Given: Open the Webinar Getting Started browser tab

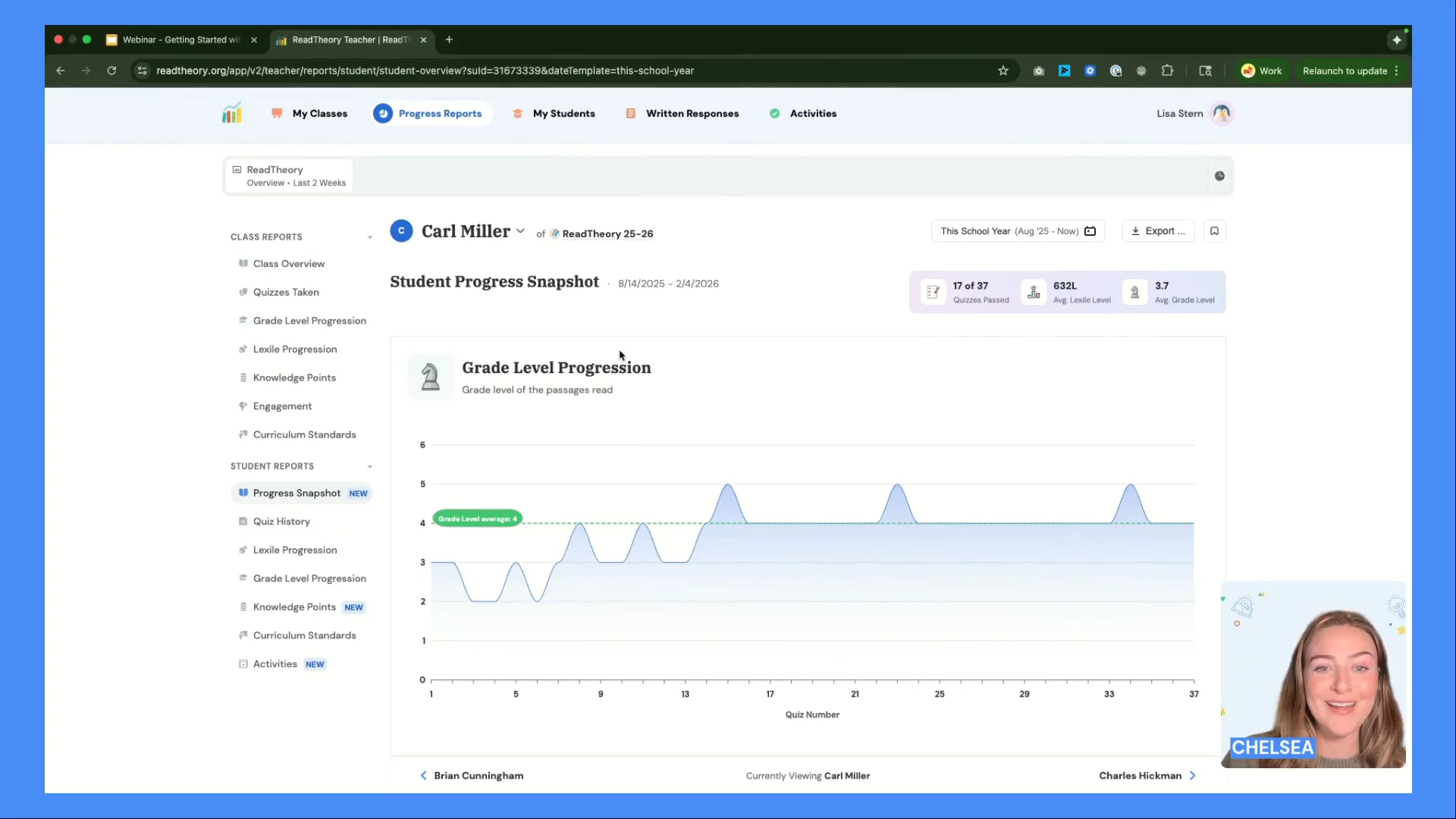Looking at the screenshot, I should click(180, 39).
